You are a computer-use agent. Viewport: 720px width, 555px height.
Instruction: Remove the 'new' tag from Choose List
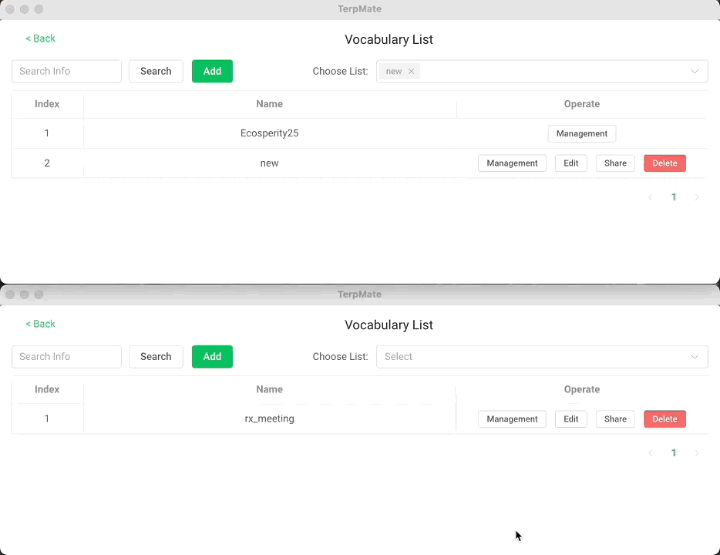[411, 71]
